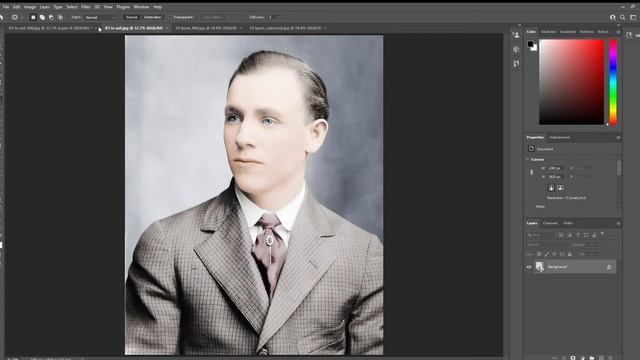Open the Filter menu
This screenshot has height=360, width=640.
(x=86, y=7)
